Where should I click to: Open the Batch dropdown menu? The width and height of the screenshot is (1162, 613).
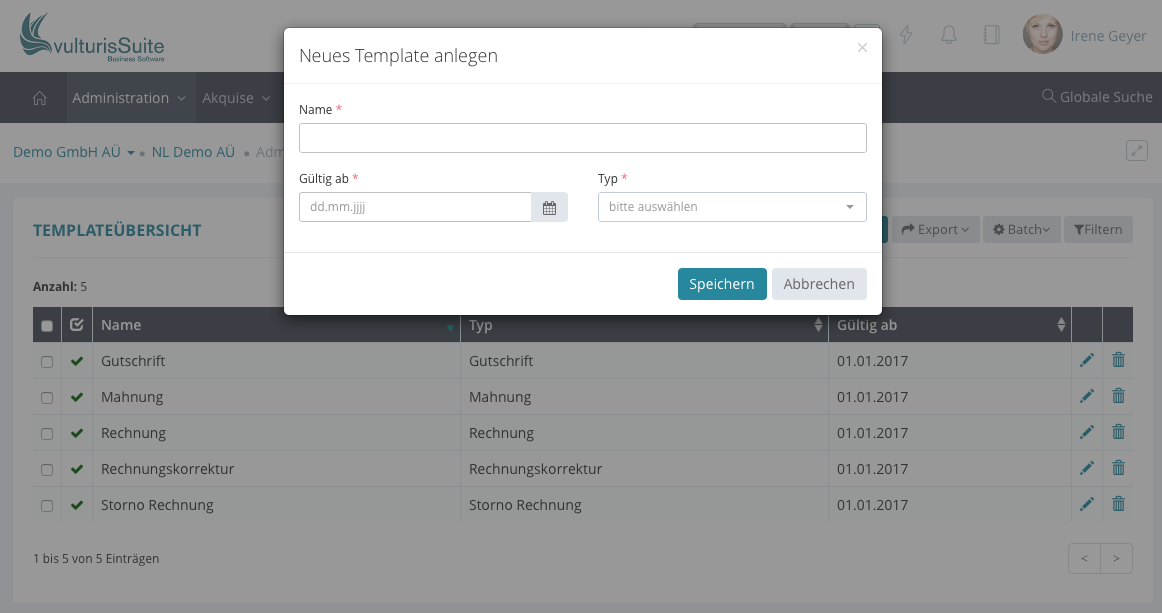click(1021, 230)
